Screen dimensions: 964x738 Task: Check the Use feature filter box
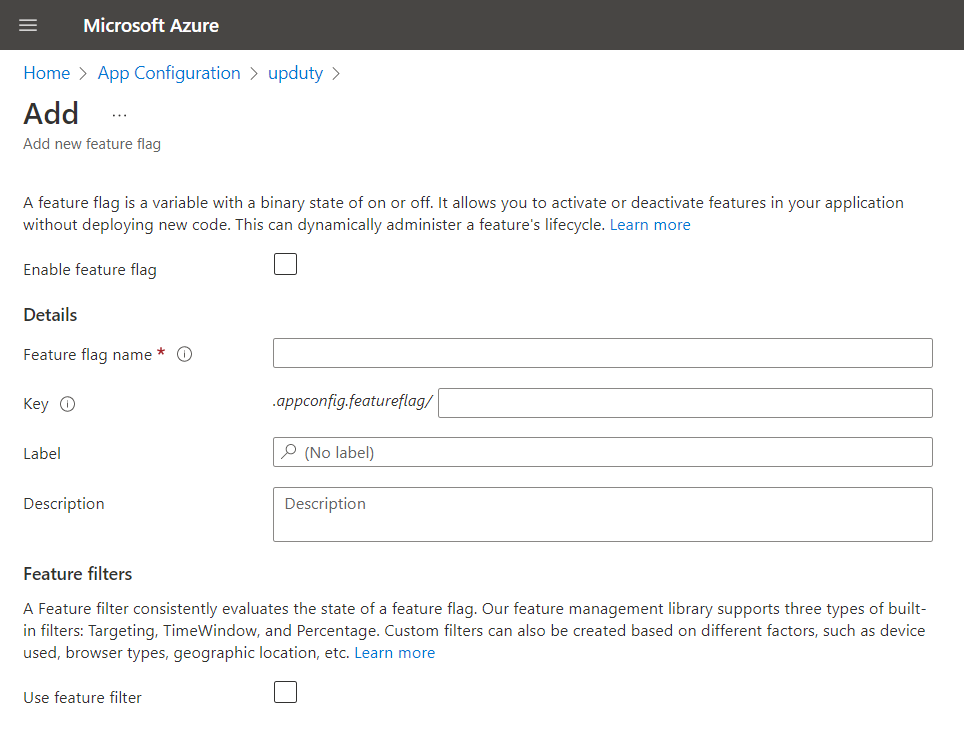coord(285,692)
